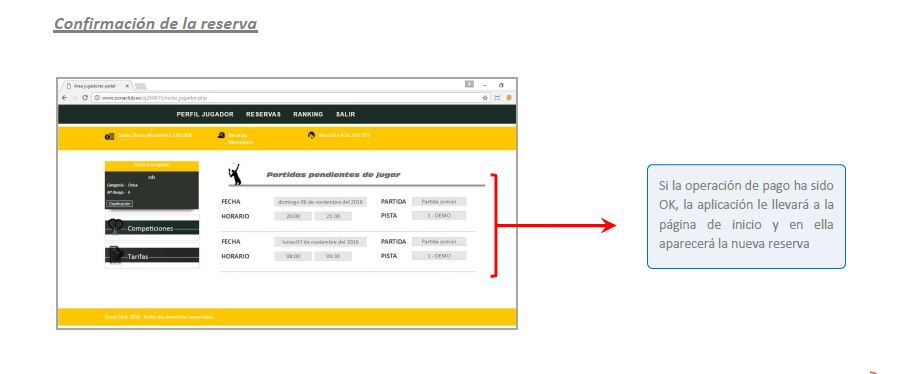Screen dimensions: 904x374
Task: Click the browser back arrow
Action: click(x=64, y=98)
